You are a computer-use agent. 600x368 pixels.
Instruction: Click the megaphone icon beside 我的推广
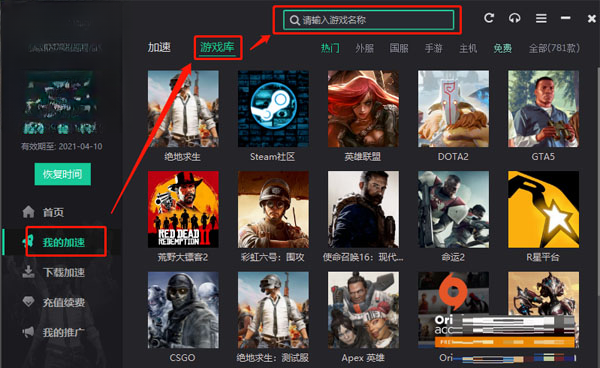tap(28, 332)
